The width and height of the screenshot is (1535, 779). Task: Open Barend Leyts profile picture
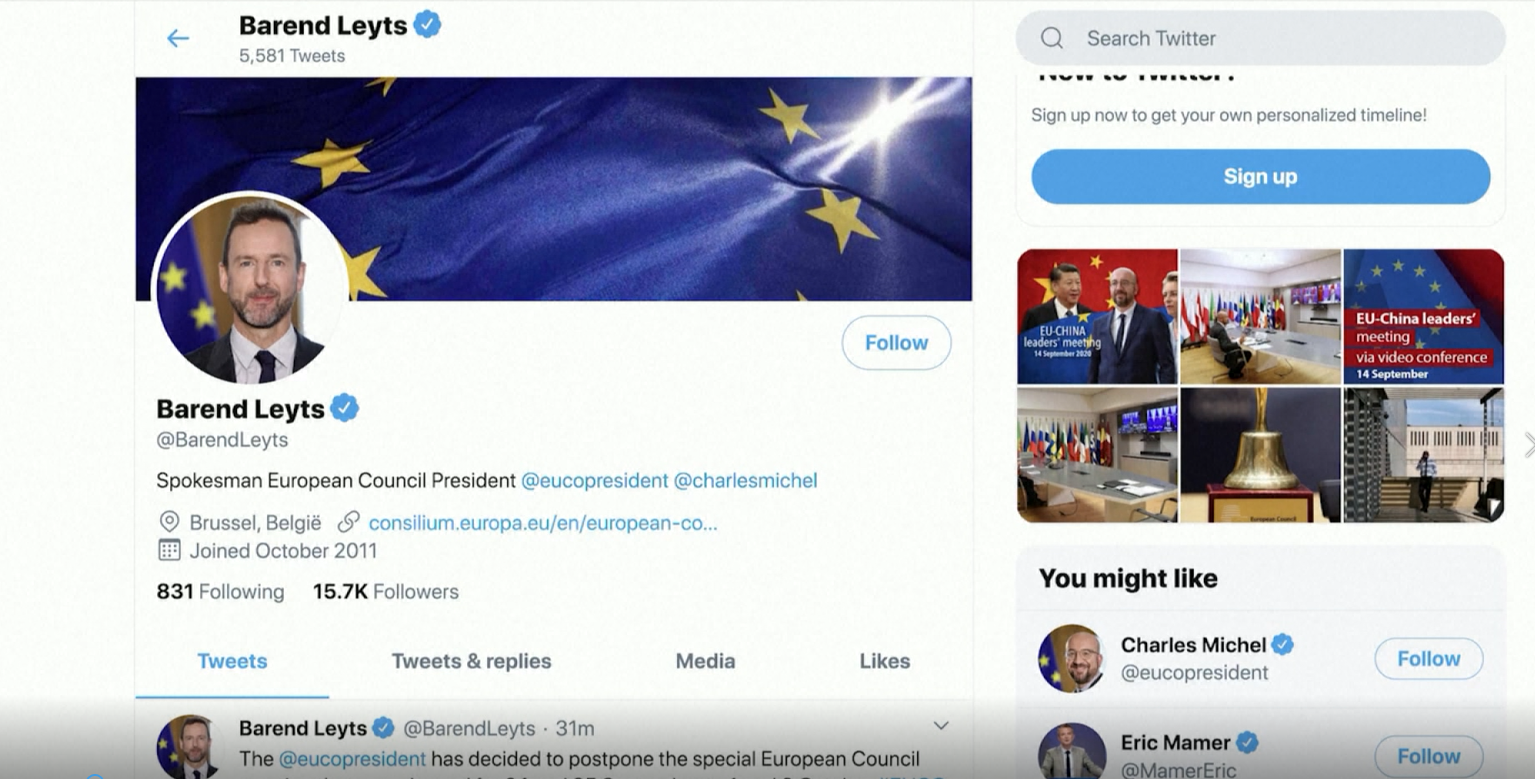[251, 288]
